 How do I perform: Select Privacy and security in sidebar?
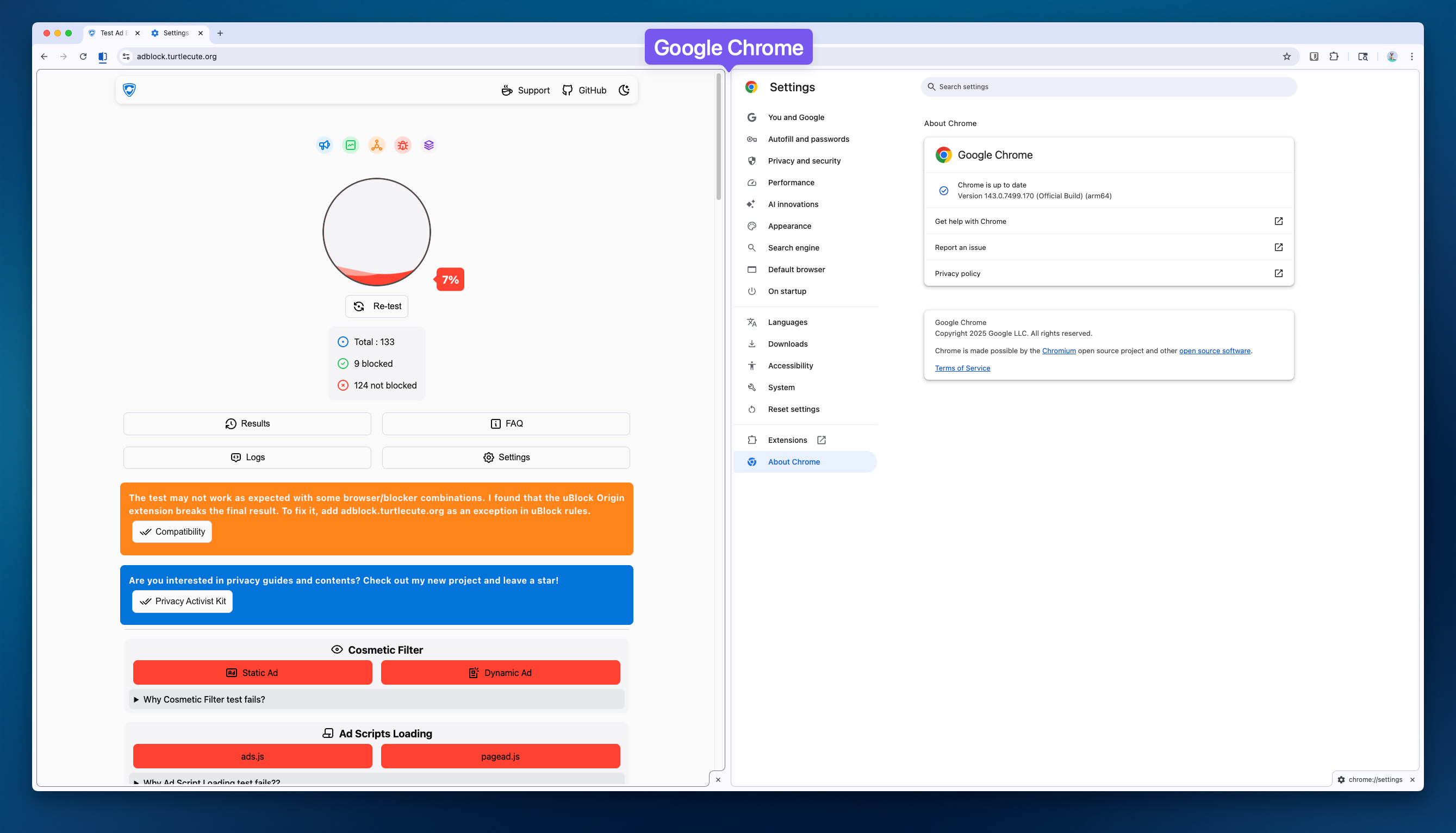pos(804,161)
